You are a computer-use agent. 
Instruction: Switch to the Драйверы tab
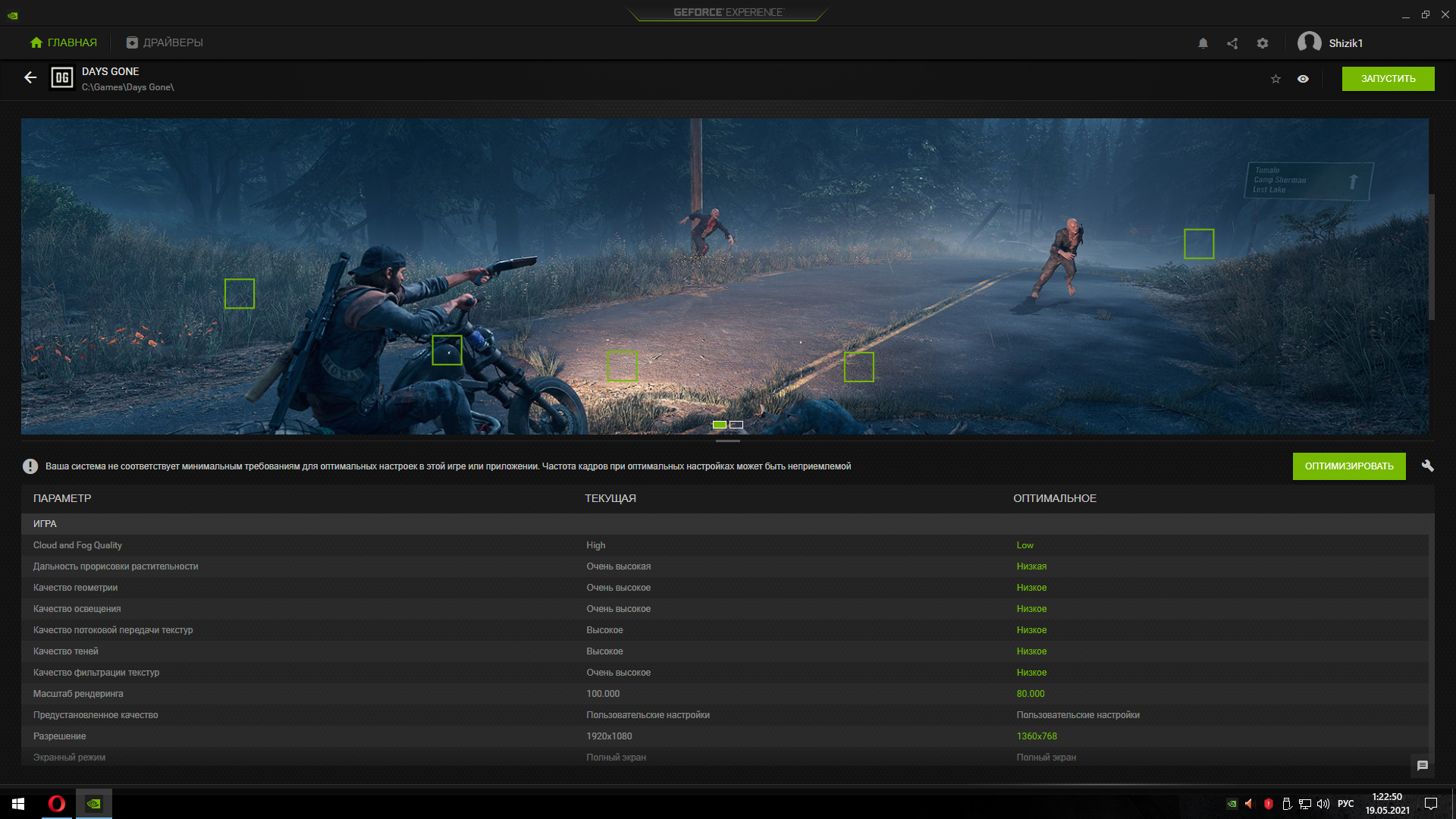pyautogui.click(x=165, y=42)
